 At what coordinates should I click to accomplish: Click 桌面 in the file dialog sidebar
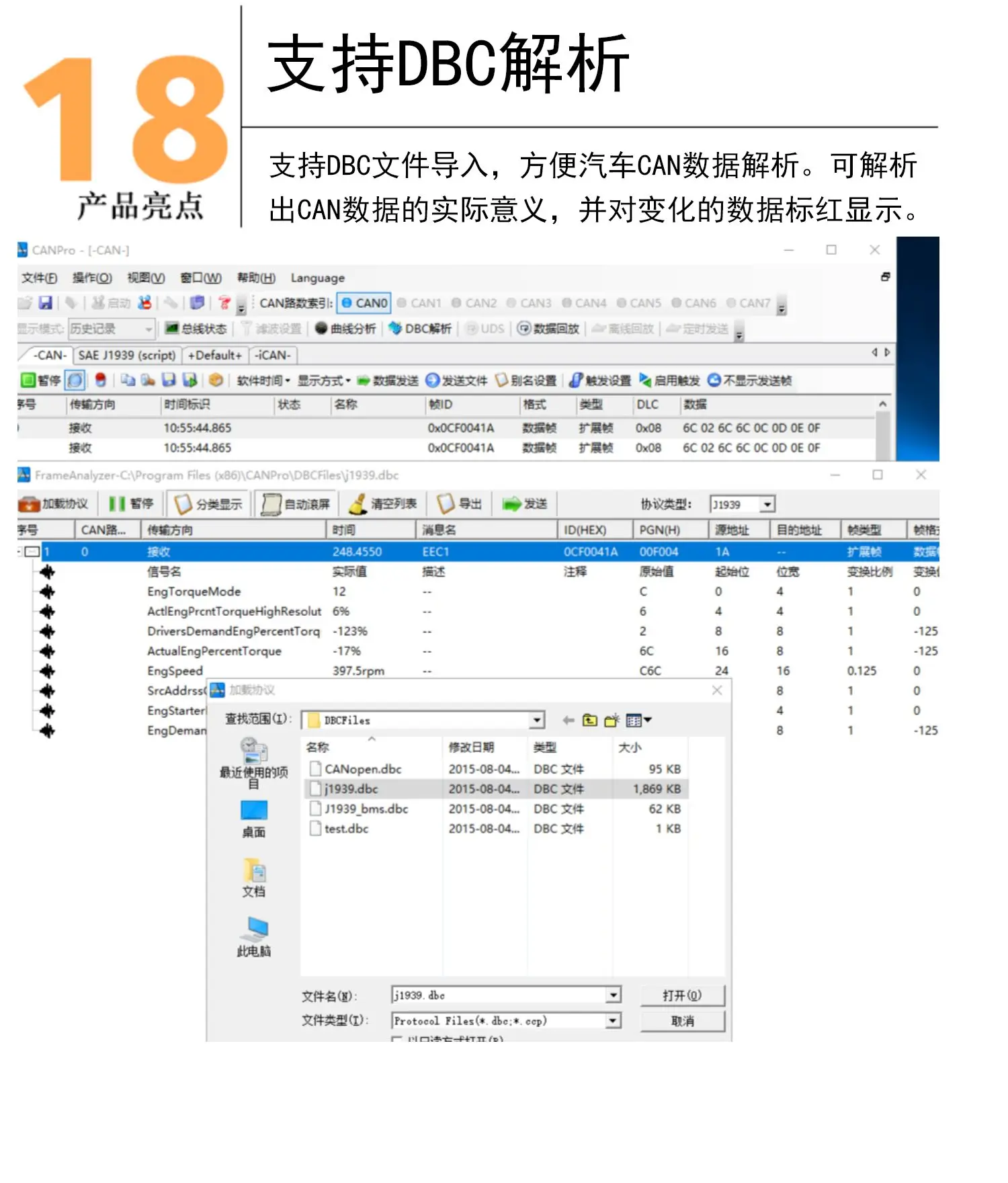[x=254, y=819]
